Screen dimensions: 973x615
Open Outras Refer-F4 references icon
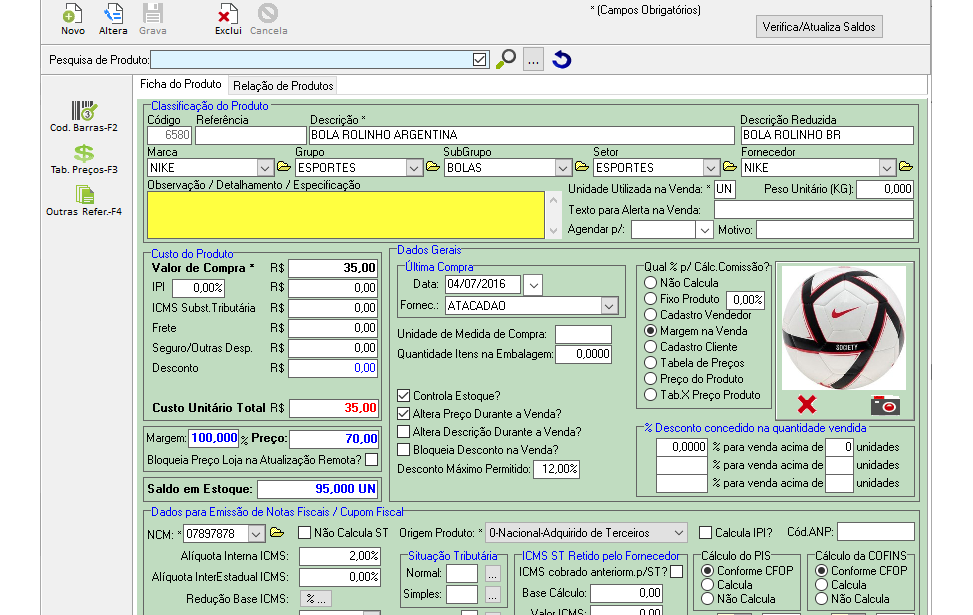pos(84,195)
